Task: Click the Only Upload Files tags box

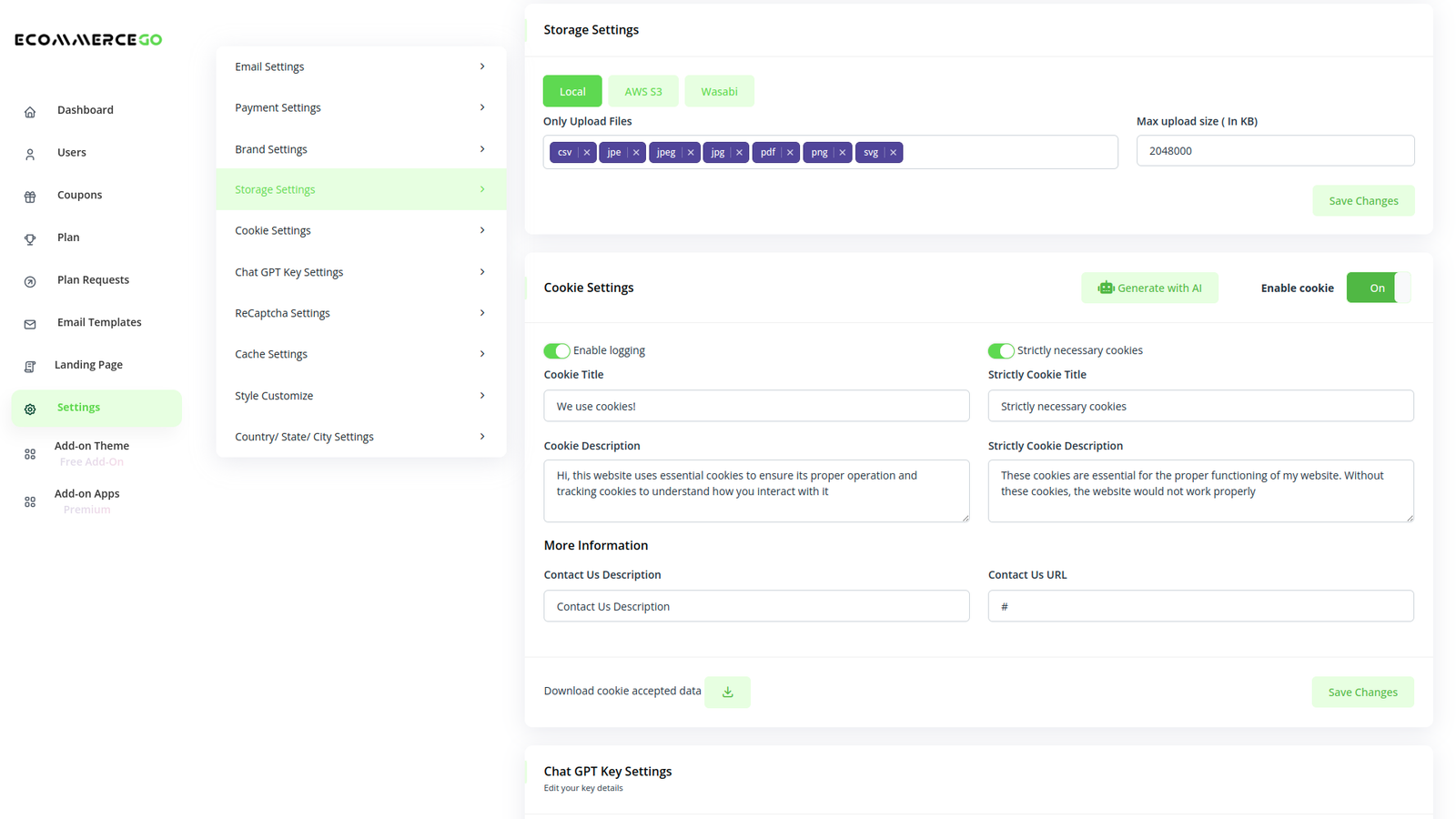Action: point(830,152)
